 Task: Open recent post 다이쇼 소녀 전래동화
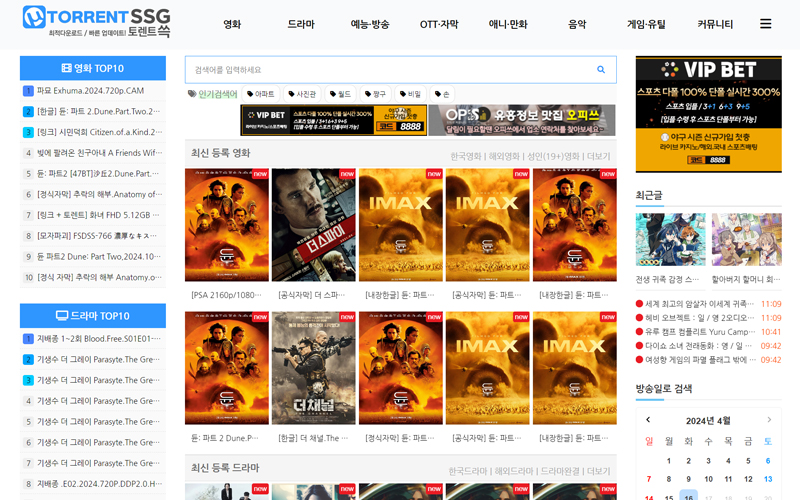click(x=698, y=345)
